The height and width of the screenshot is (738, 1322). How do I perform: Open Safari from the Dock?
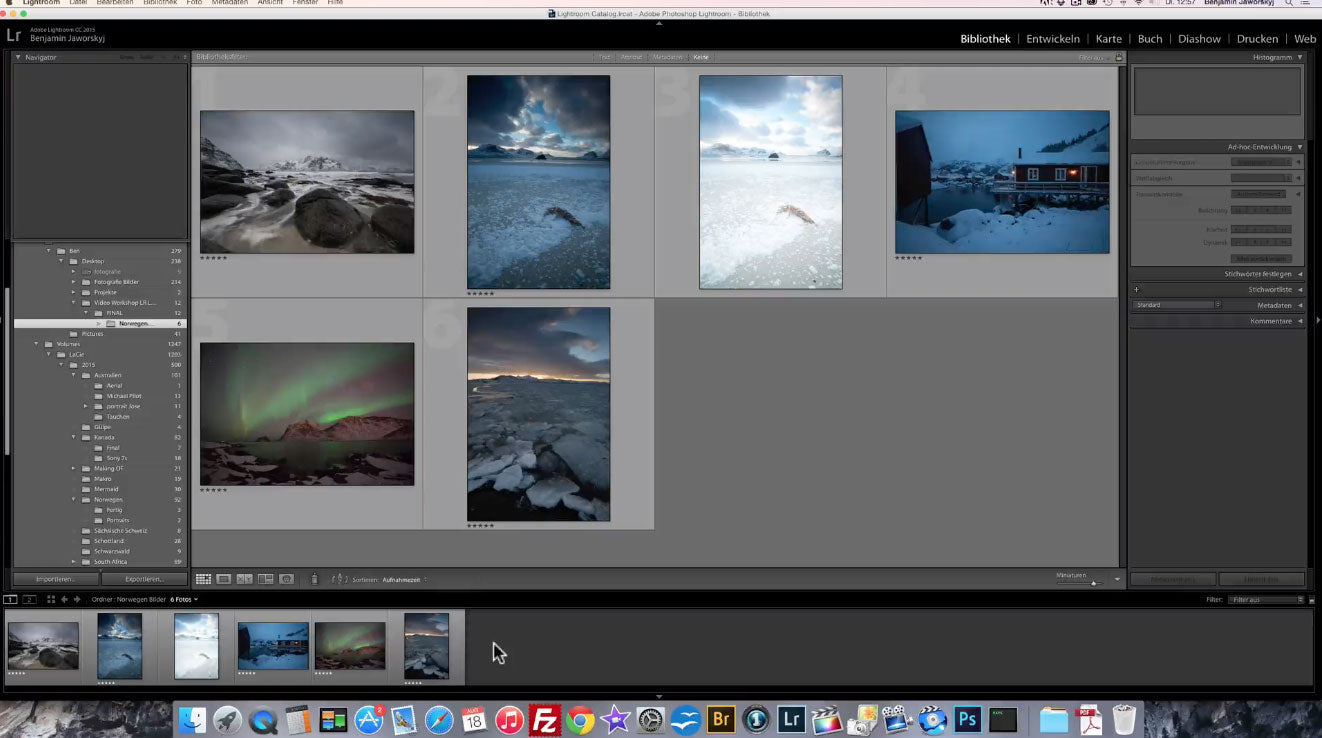coord(439,719)
